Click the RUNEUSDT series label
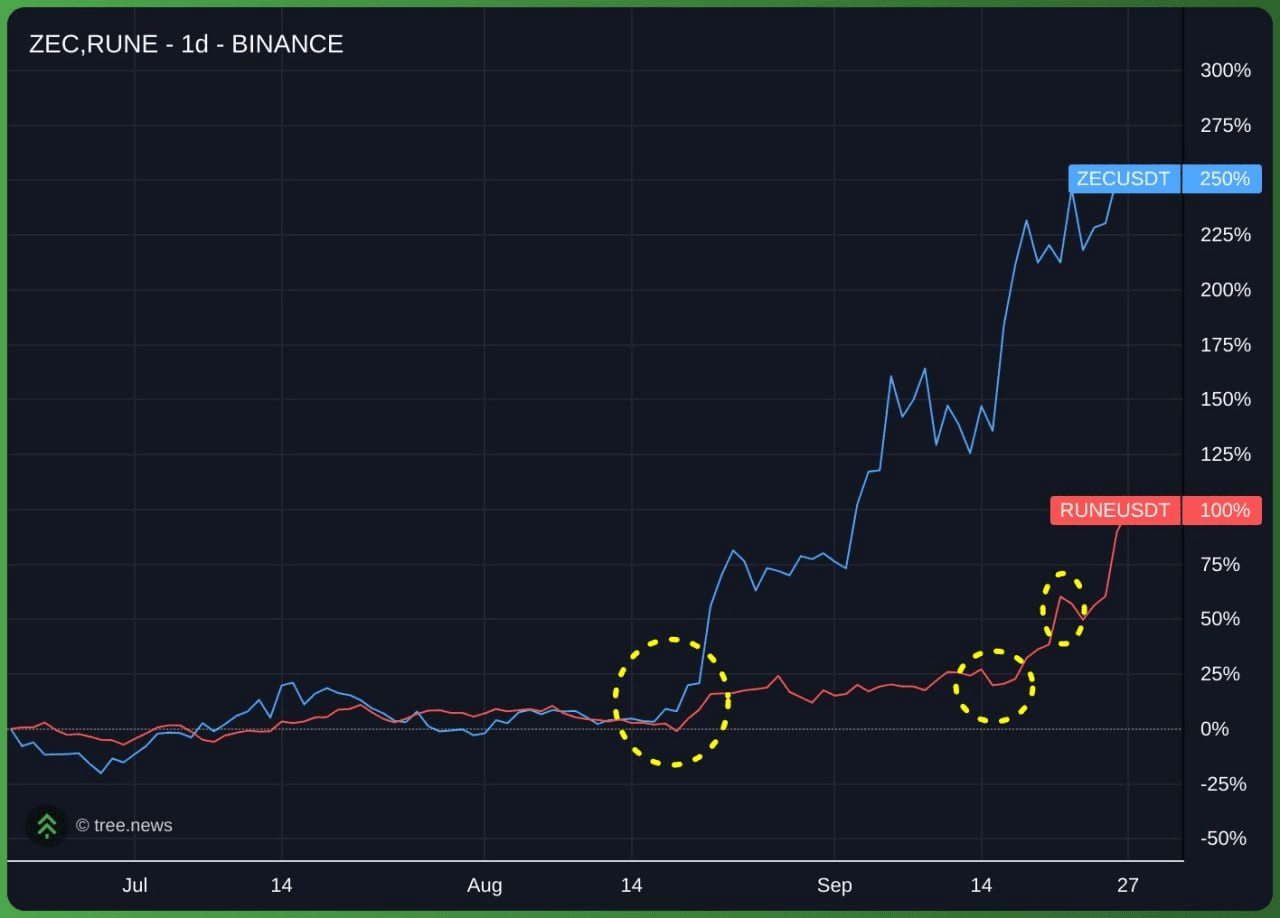This screenshot has width=1280, height=918. tap(1115, 510)
